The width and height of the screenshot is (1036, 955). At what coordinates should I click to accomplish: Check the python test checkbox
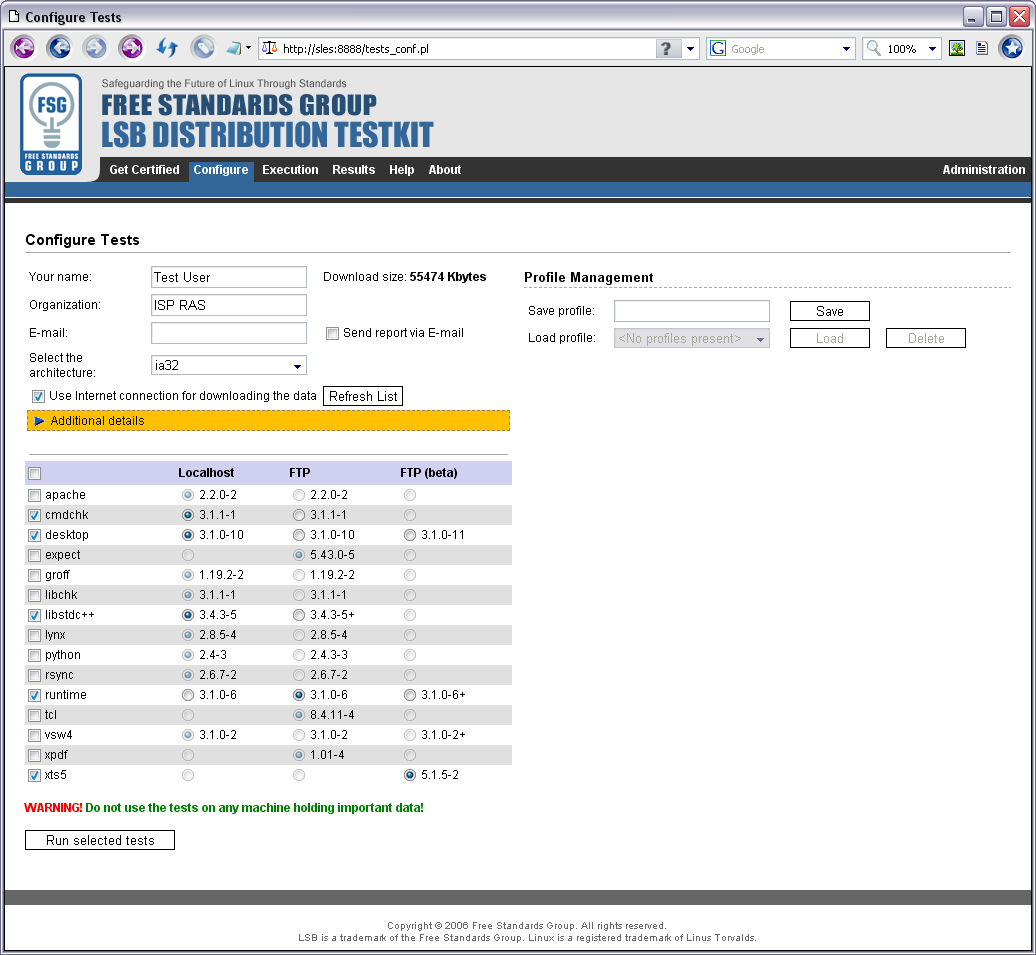(x=34, y=655)
